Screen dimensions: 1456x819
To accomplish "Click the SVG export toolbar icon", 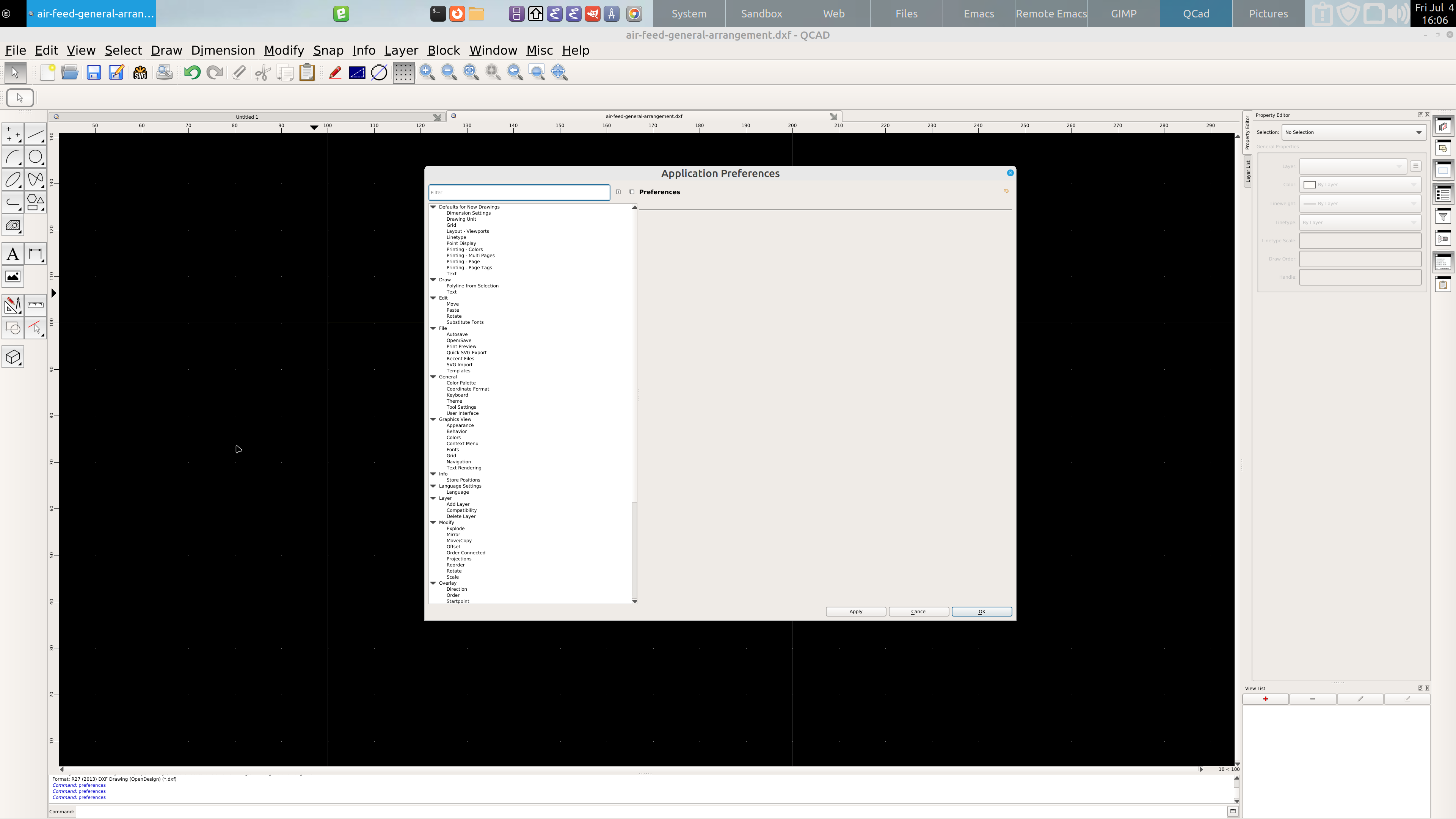I will (x=140, y=72).
